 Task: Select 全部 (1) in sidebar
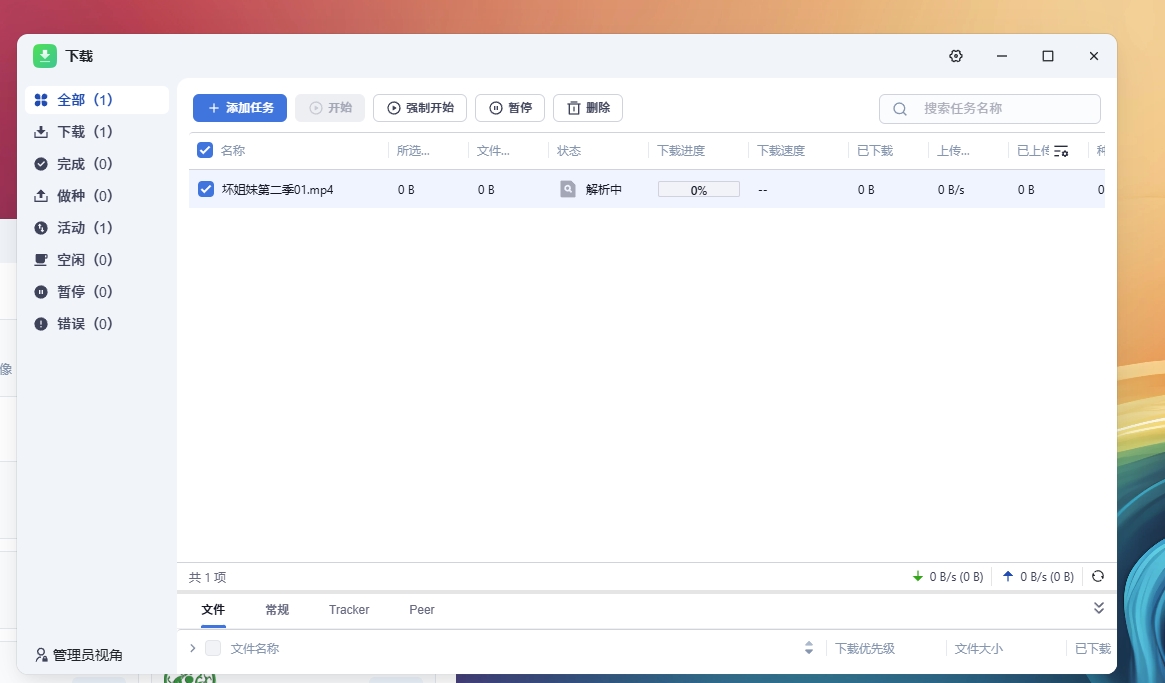pos(97,100)
